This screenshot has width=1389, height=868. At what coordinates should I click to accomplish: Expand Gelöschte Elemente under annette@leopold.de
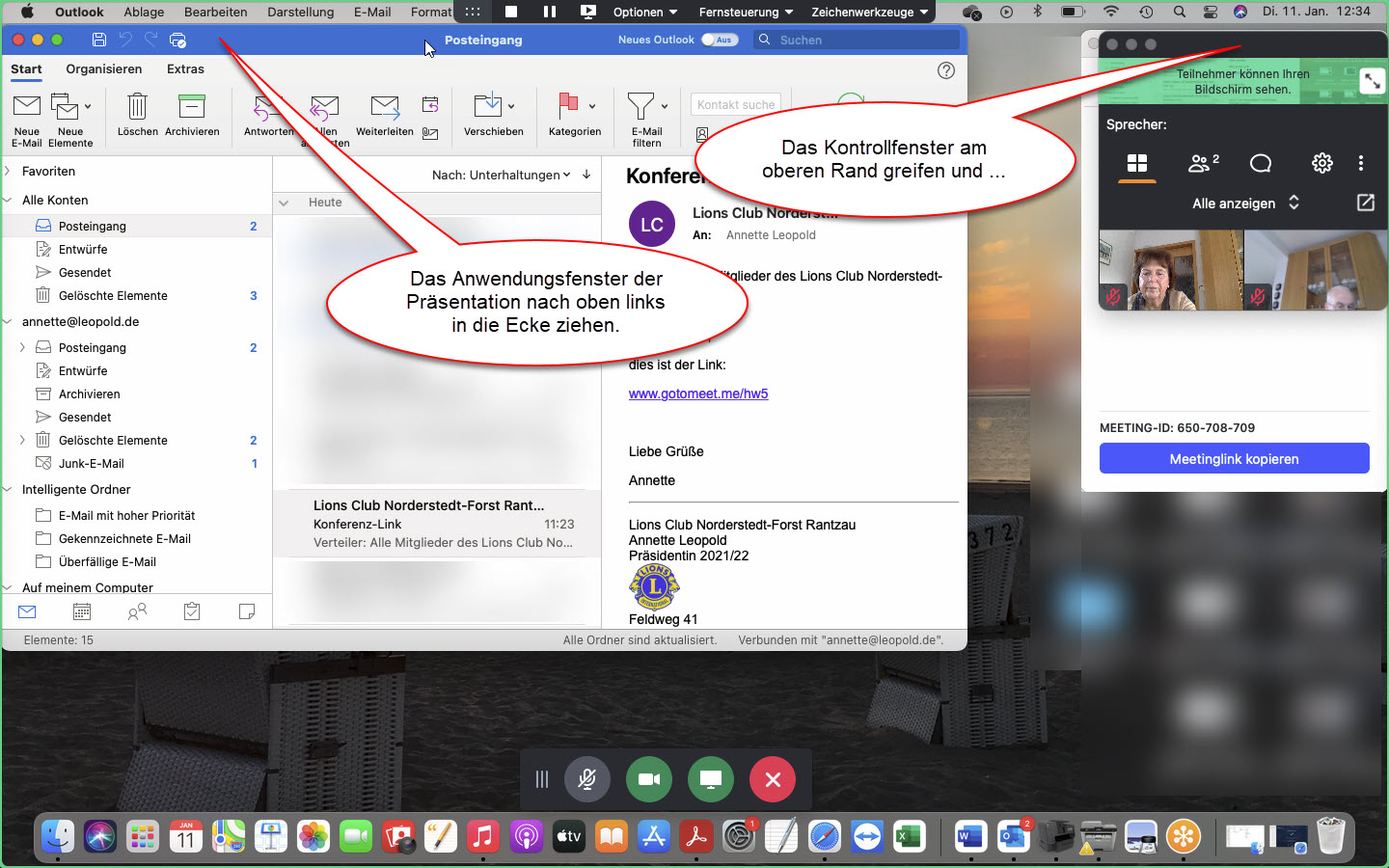click(22, 440)
